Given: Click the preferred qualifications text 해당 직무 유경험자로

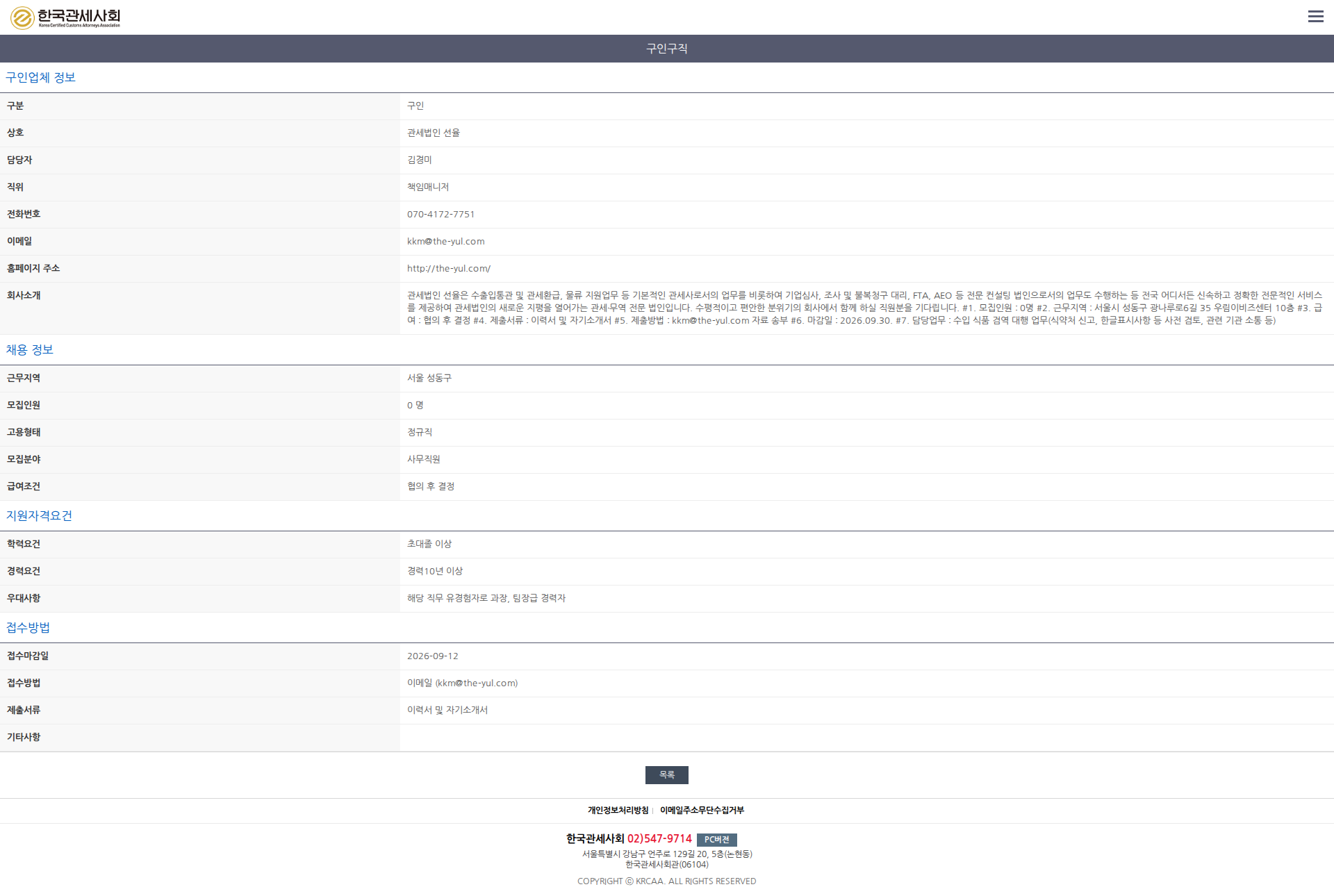Looking at the screenshot, I should (x=447, y=599).
